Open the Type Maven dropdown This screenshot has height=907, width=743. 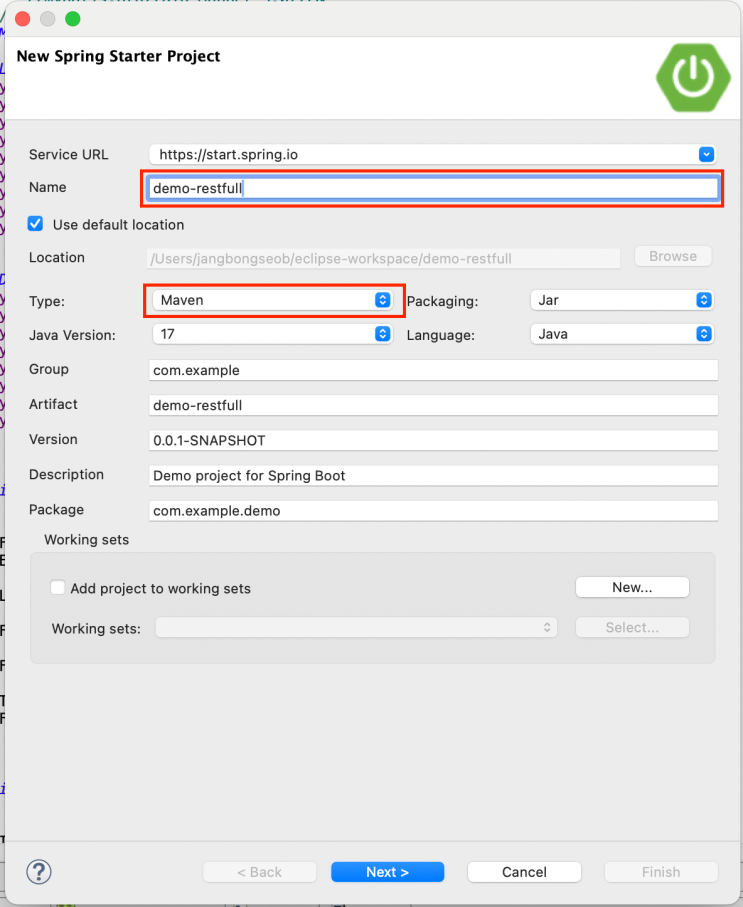point(273,300)
